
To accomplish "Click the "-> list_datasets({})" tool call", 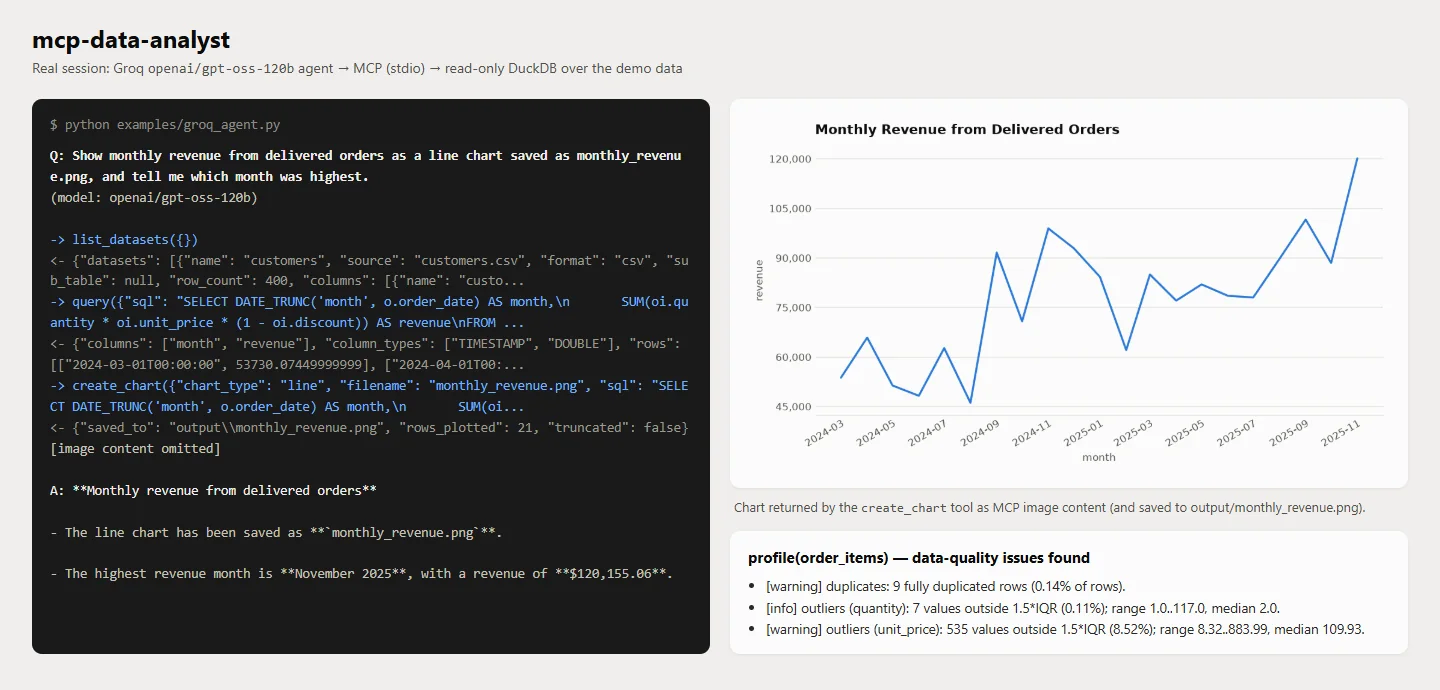I will tap(124, 239).
